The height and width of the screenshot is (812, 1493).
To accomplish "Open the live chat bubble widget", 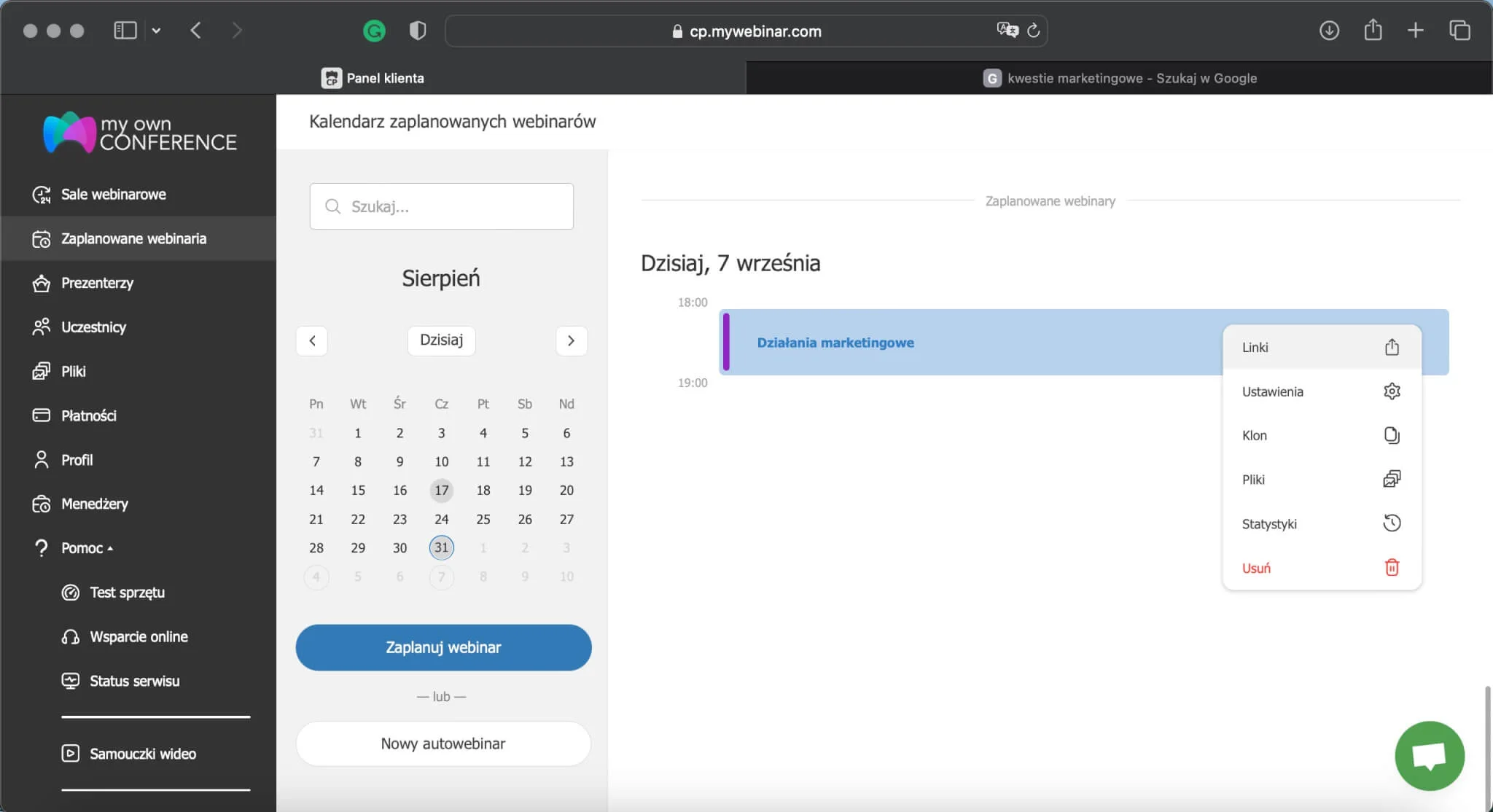I will tap(1428, 755).
